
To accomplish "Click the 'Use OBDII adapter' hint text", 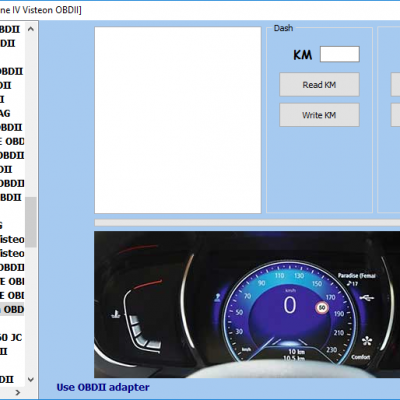I will point(103,387).
